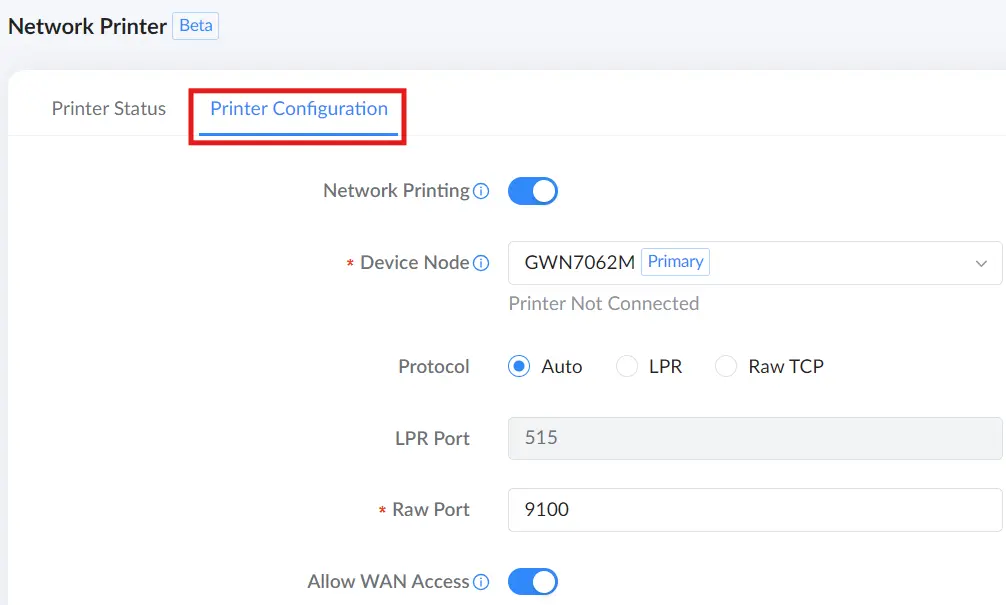The width and height of the screenshot is (1006, 605).
Task: Click the Allow WAN Access info icon
Action: pyautogui.click(x=481, y=582)
